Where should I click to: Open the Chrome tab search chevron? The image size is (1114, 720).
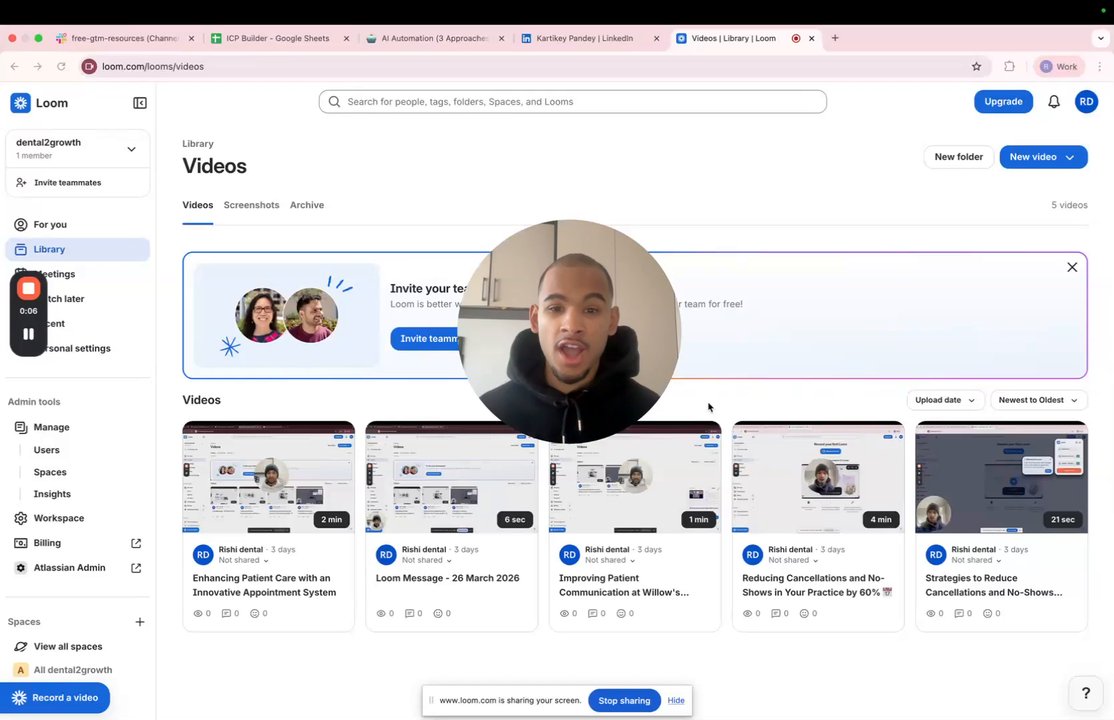1101,38
